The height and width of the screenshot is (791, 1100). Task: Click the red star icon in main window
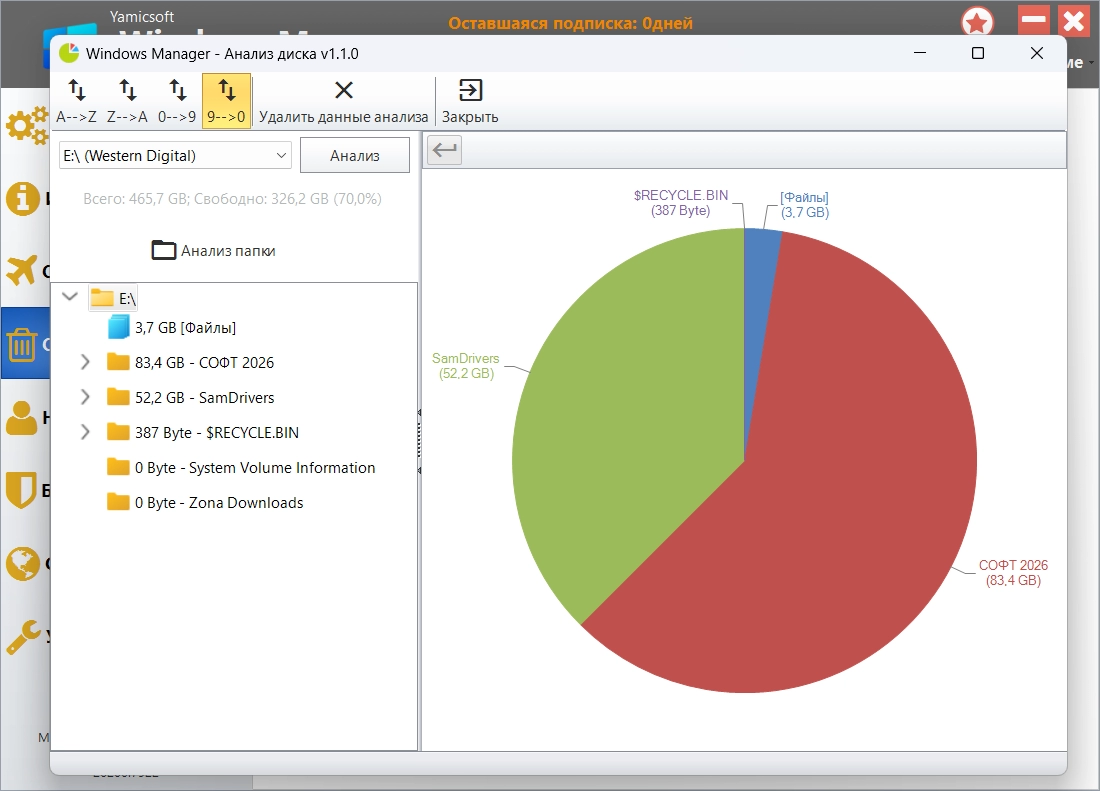tap(977, 21)
